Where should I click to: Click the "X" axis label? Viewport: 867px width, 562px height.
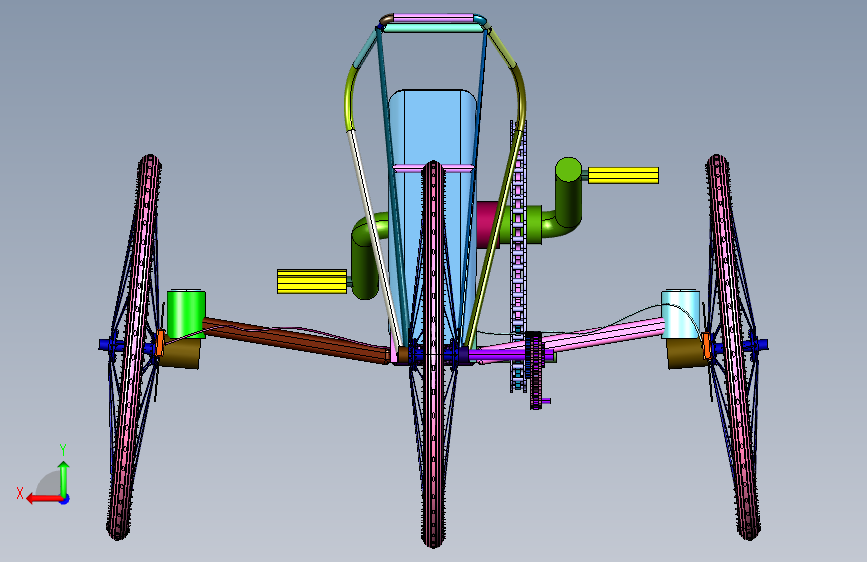(20, 493)
